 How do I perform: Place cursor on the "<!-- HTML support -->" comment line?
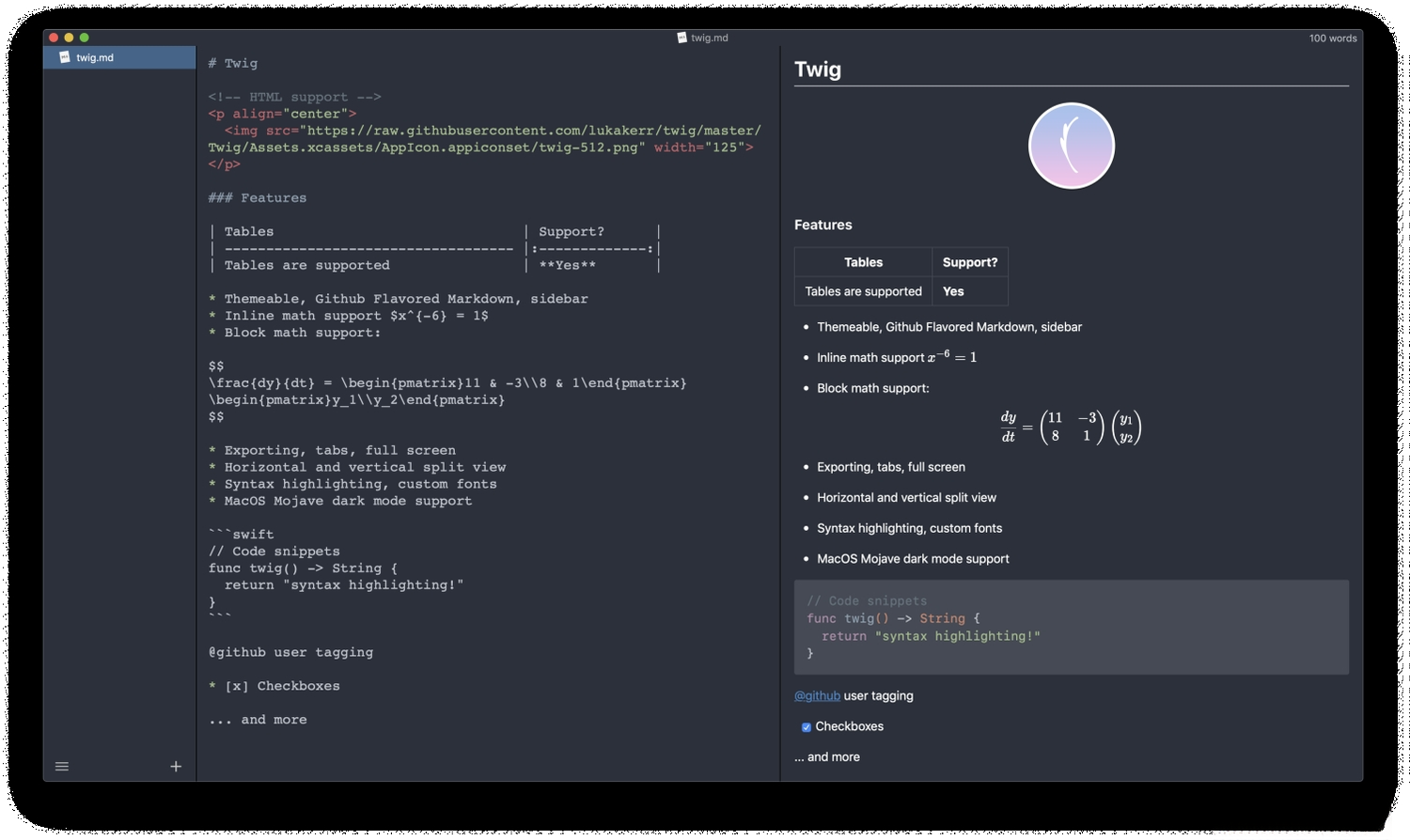click(x=295, y=98)
